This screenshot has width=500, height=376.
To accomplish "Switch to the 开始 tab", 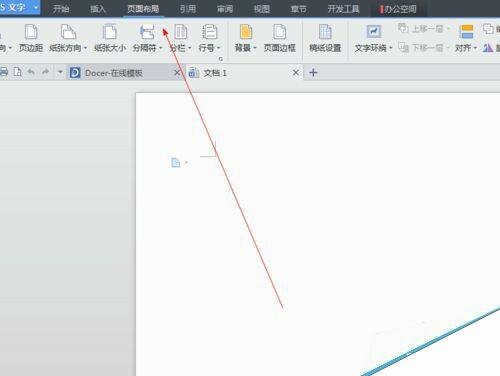I will (61, 9).
